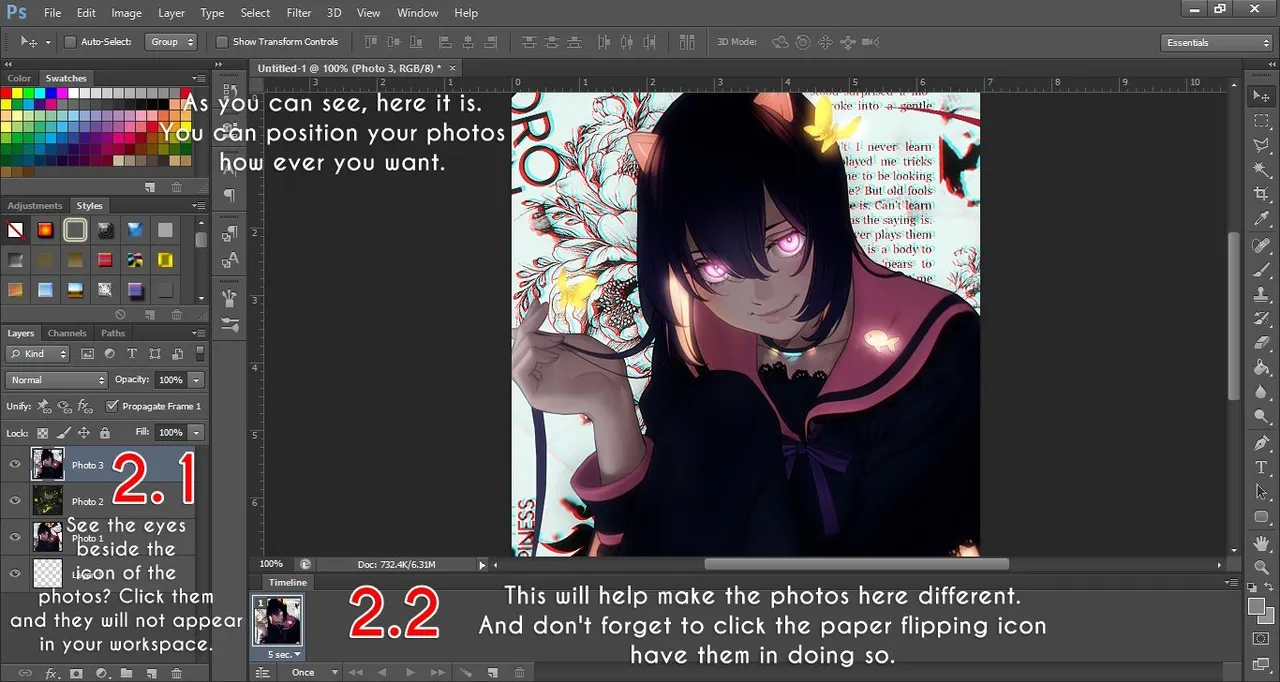Click the foreground color swatch
This screenshot has height=682, width=1280.
coord(1256,607)
